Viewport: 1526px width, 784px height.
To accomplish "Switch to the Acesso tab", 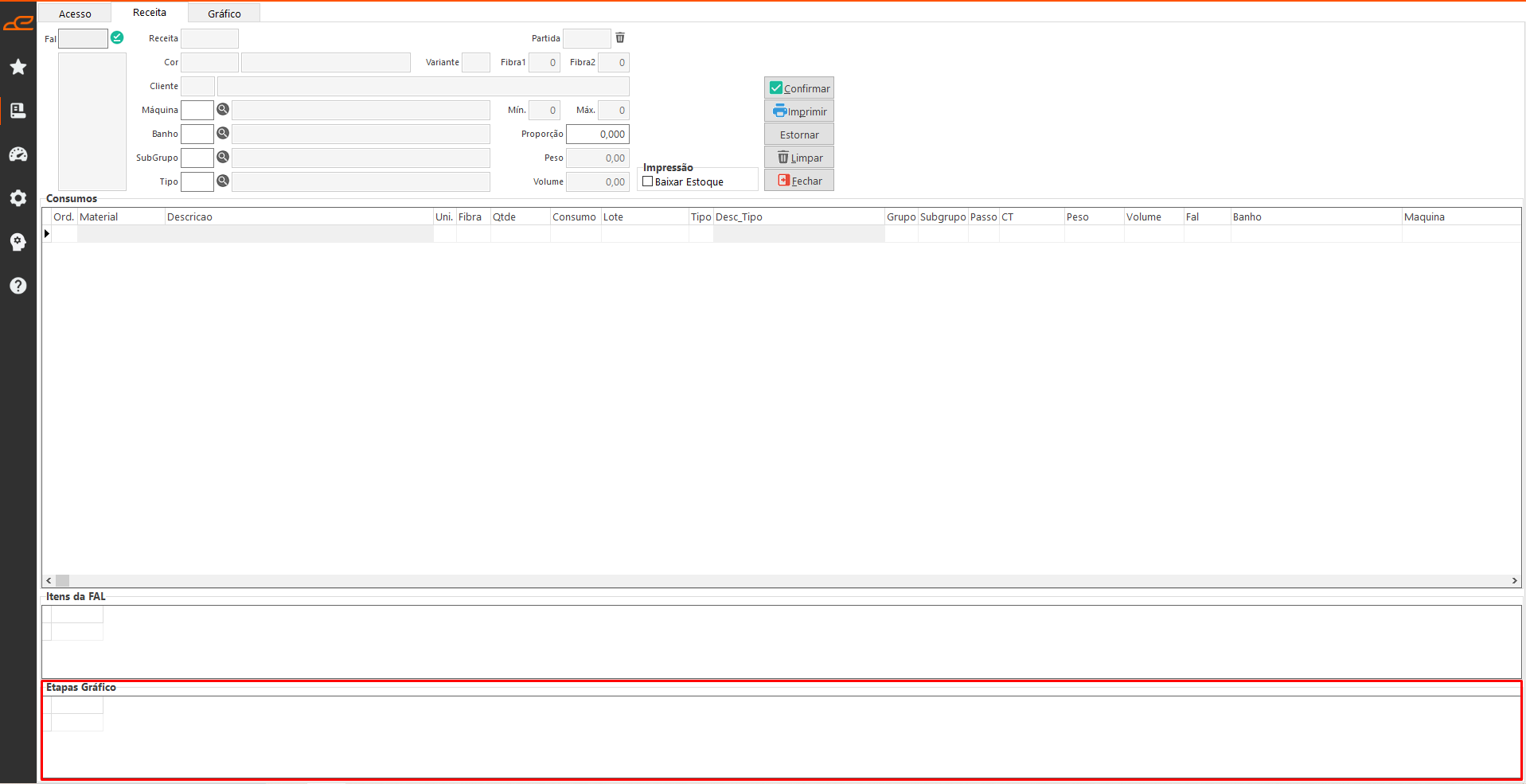I will coord(75,14).
